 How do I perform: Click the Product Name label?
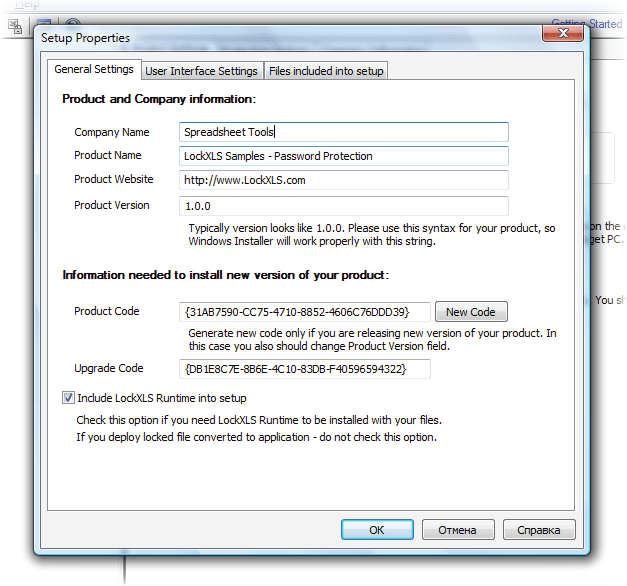point(108,155)
